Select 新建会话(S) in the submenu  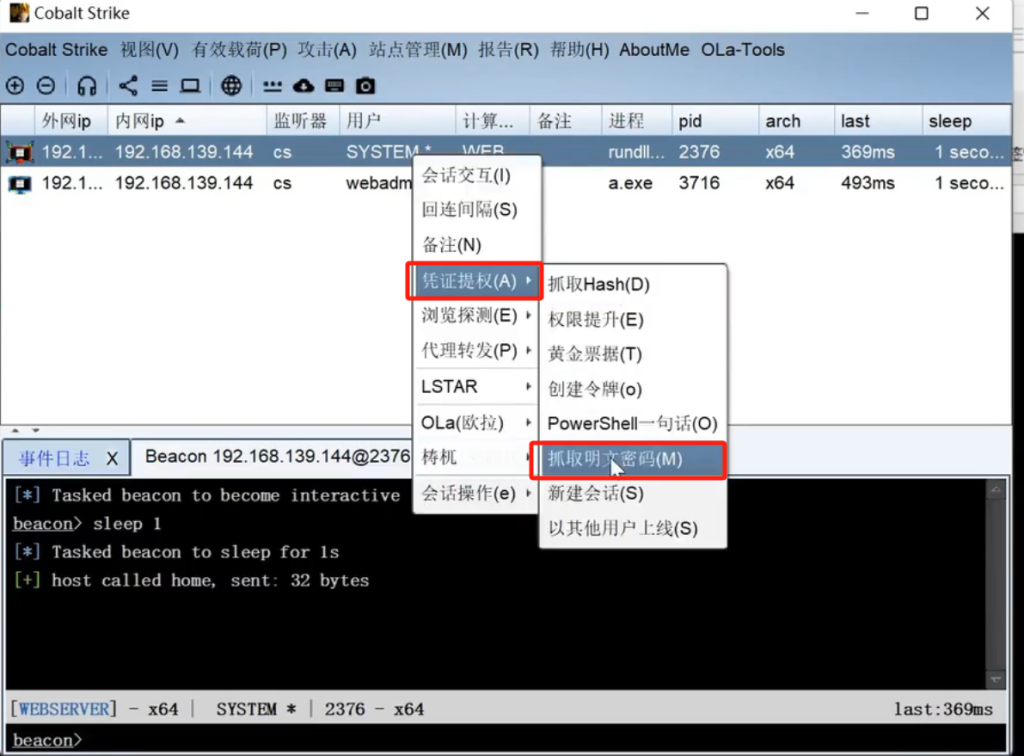[x=632, y=494]
